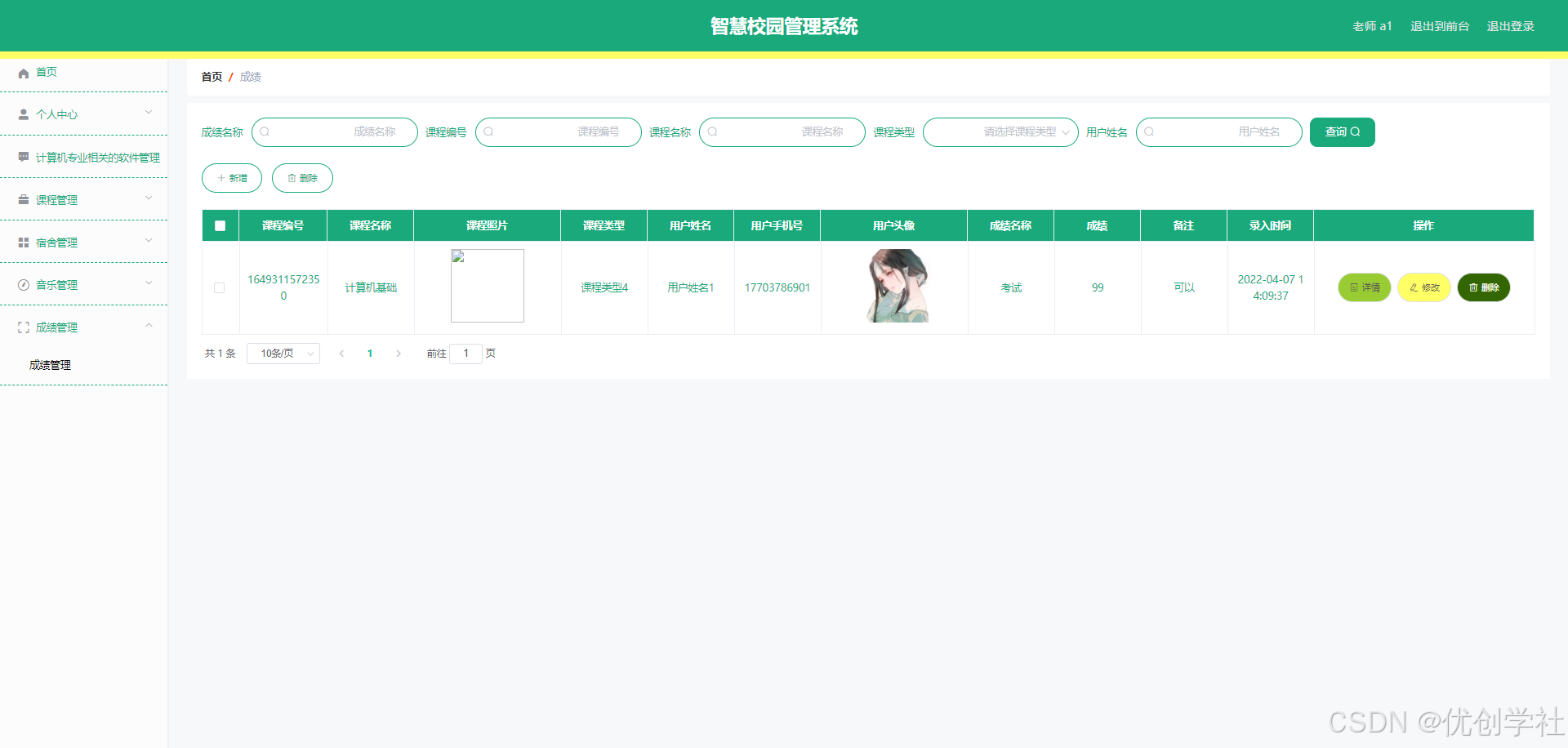1568x748 pixels.
Task: Expand the 个人中心 menu chevron
Action: (x=149, y=112)
